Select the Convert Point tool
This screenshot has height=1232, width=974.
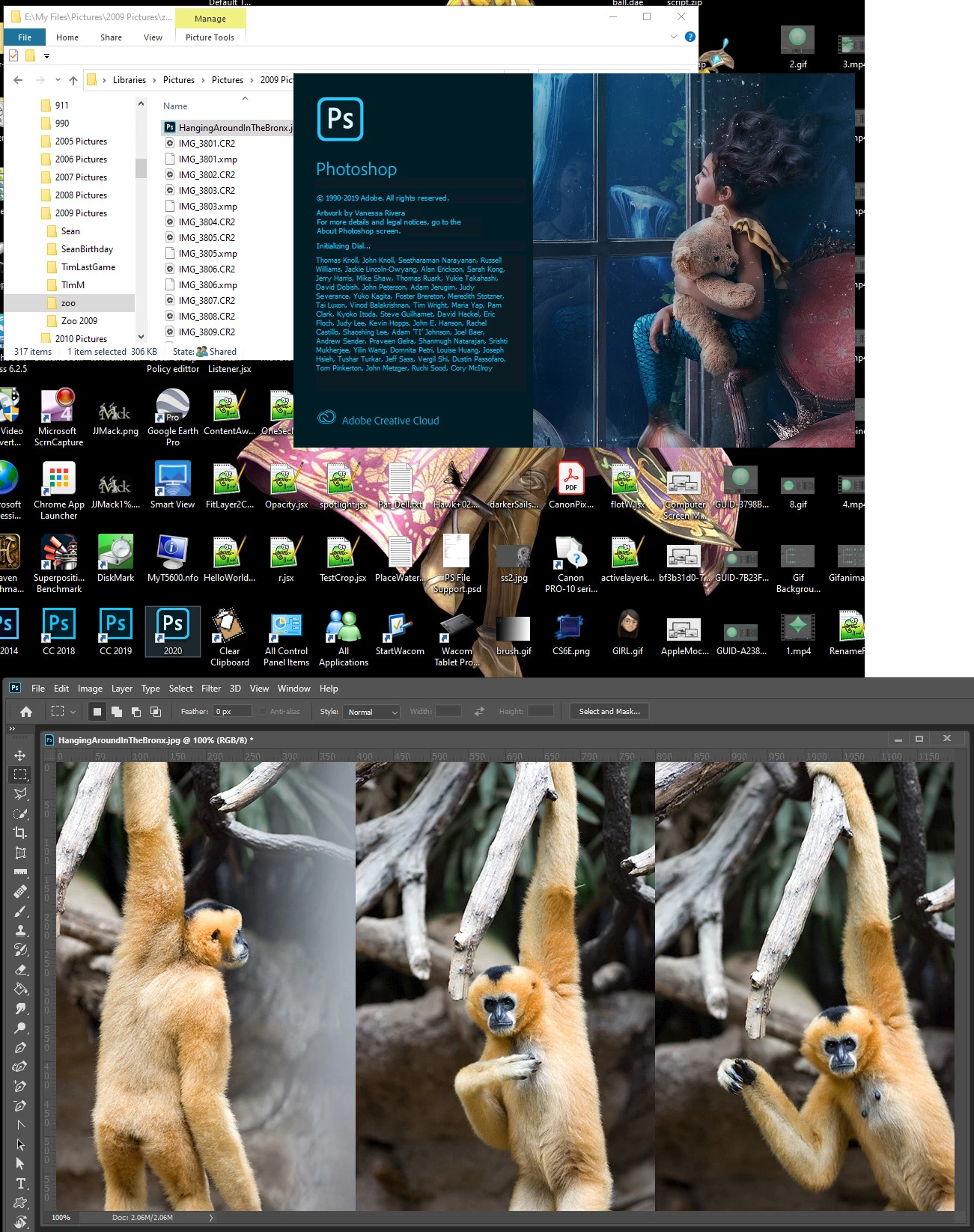pos(20,1125)
